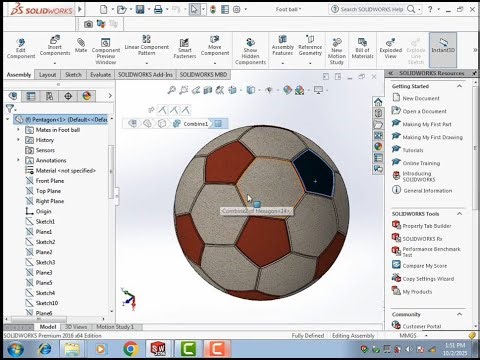The width and height of the screenshot is (480, 360).
Task: Open Chrome from the taskbar
Action: tap(131, 349)
